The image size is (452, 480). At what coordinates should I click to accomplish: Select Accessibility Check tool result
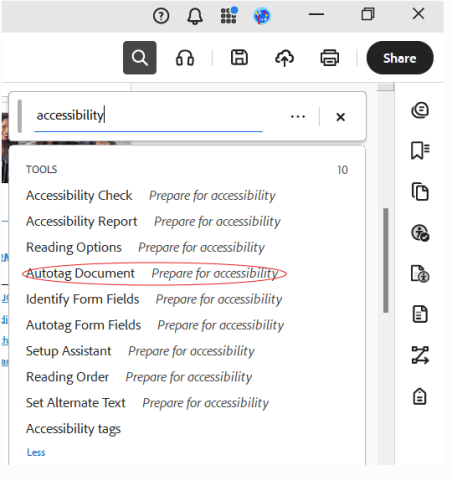pyautogui.click(x=151, y=196)
